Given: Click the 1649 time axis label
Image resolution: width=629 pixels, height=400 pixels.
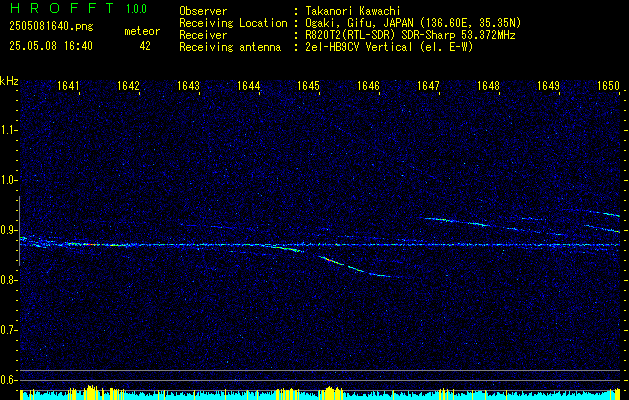Looking at the screenshot, I should point(548,85).
